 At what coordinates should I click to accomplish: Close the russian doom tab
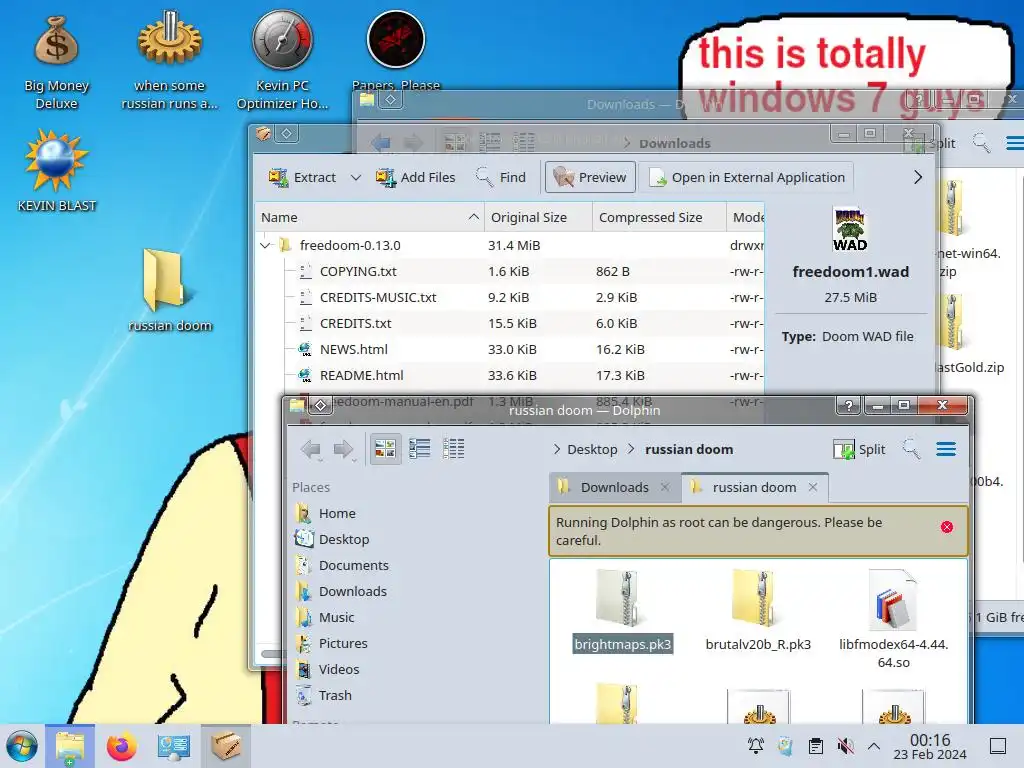812,487
